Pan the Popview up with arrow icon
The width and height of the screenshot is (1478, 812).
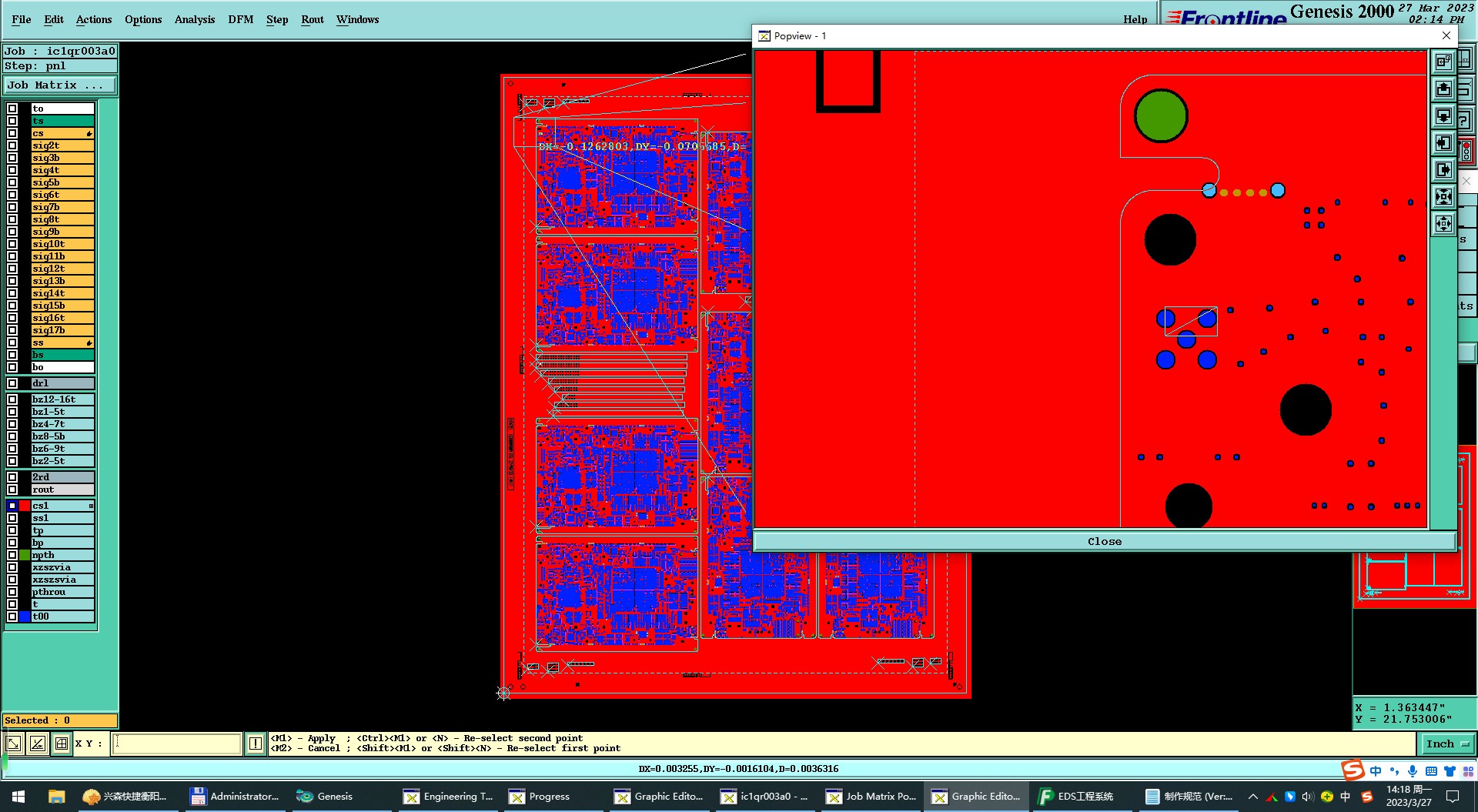click(1443, 89)
